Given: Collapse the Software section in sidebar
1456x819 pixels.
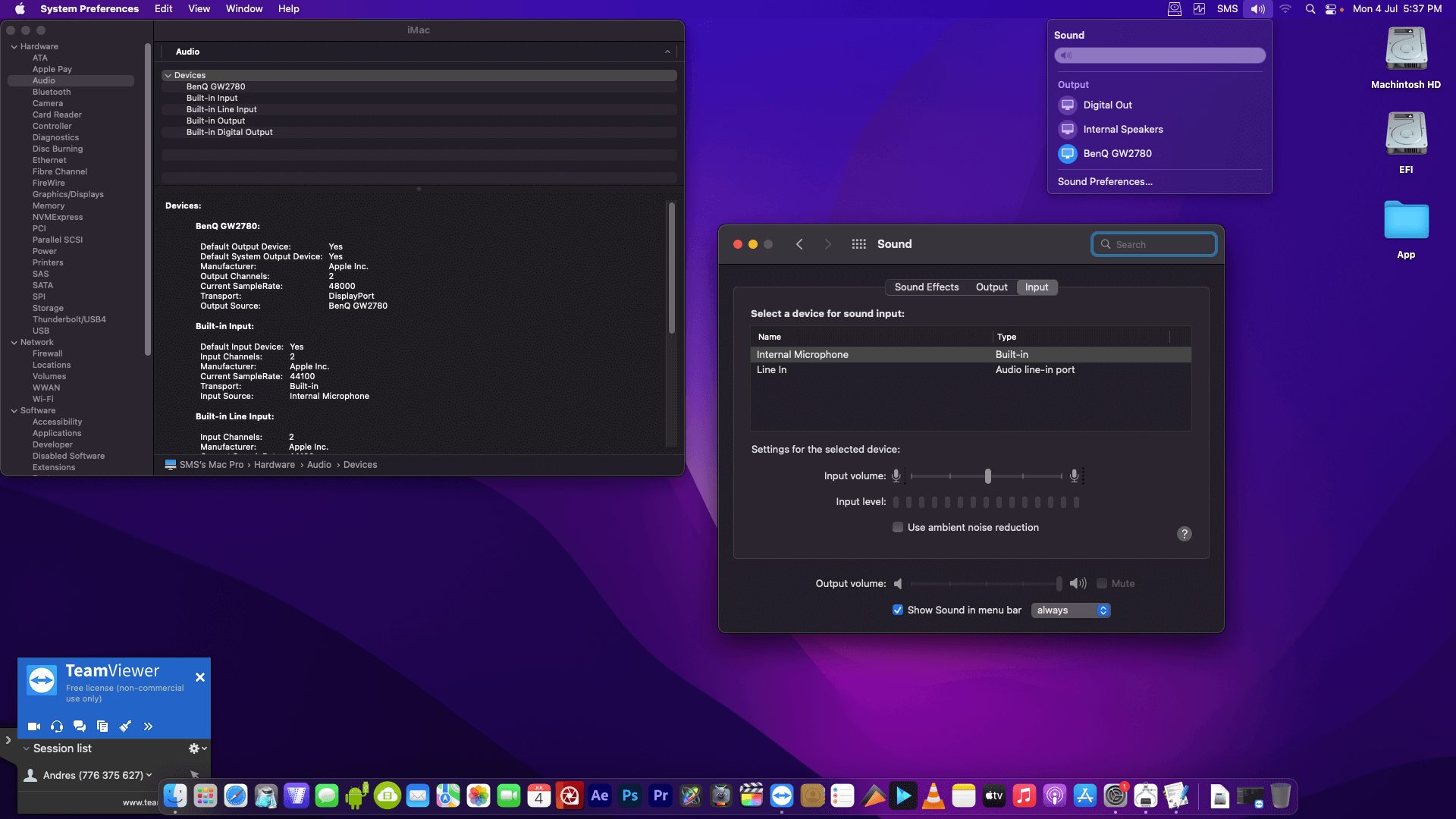Looking at the screenshot, I should (14, 410).
